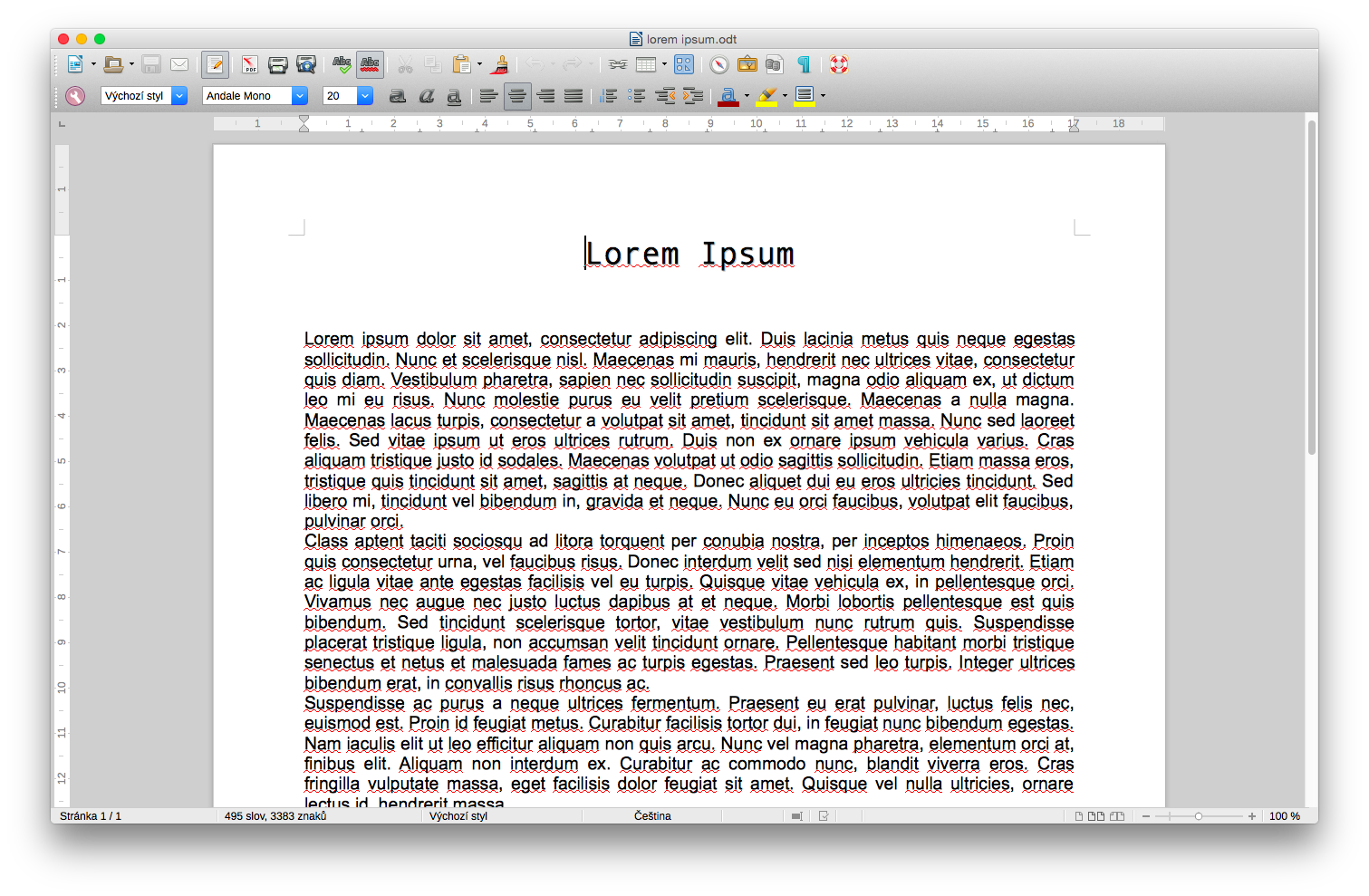Click the 100 % zoom level
1369x896 pixels.
[1284, 816]
